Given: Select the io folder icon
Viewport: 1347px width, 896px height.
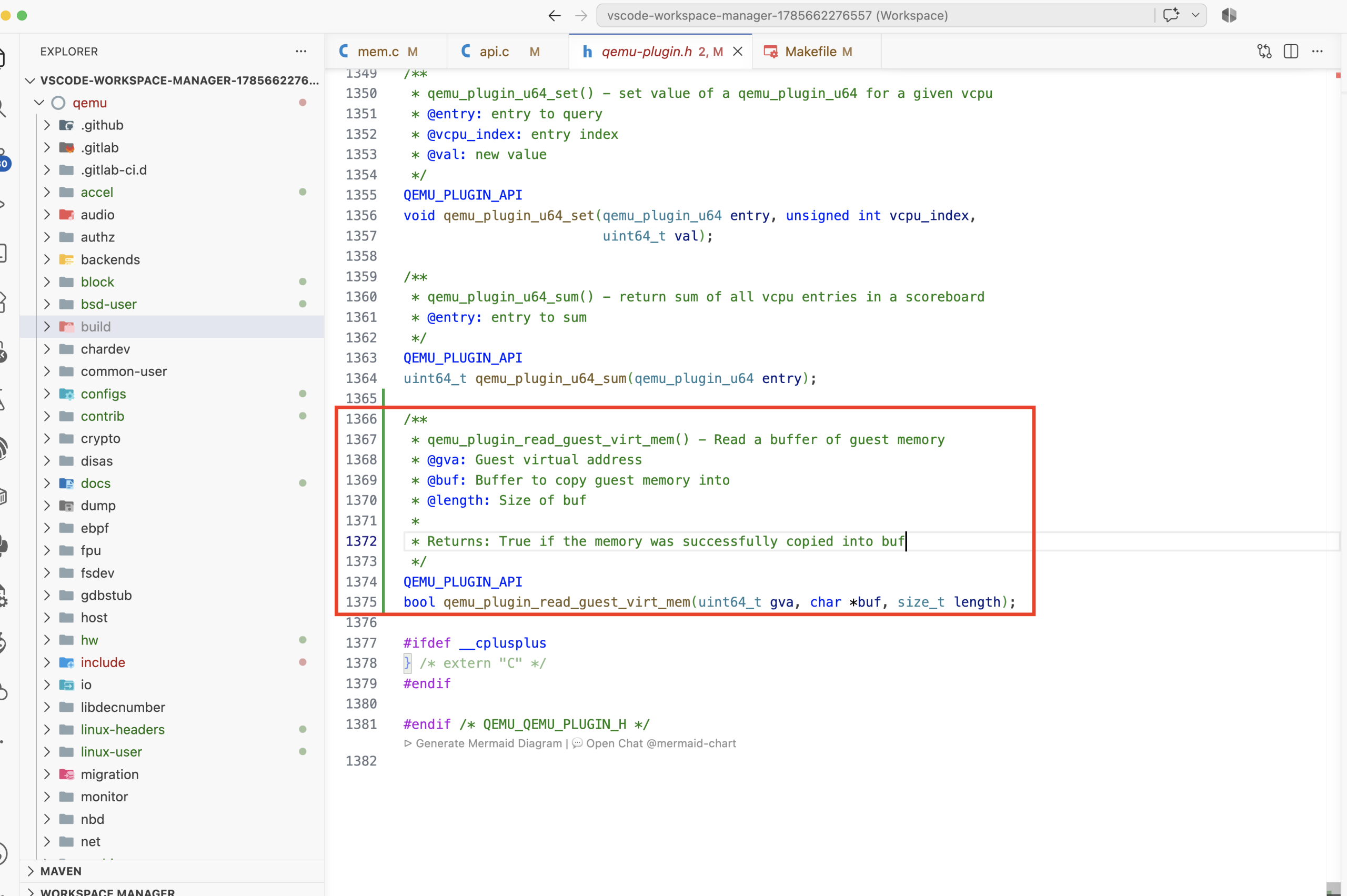Looking at the screenshot, I should tap(67, 684).
